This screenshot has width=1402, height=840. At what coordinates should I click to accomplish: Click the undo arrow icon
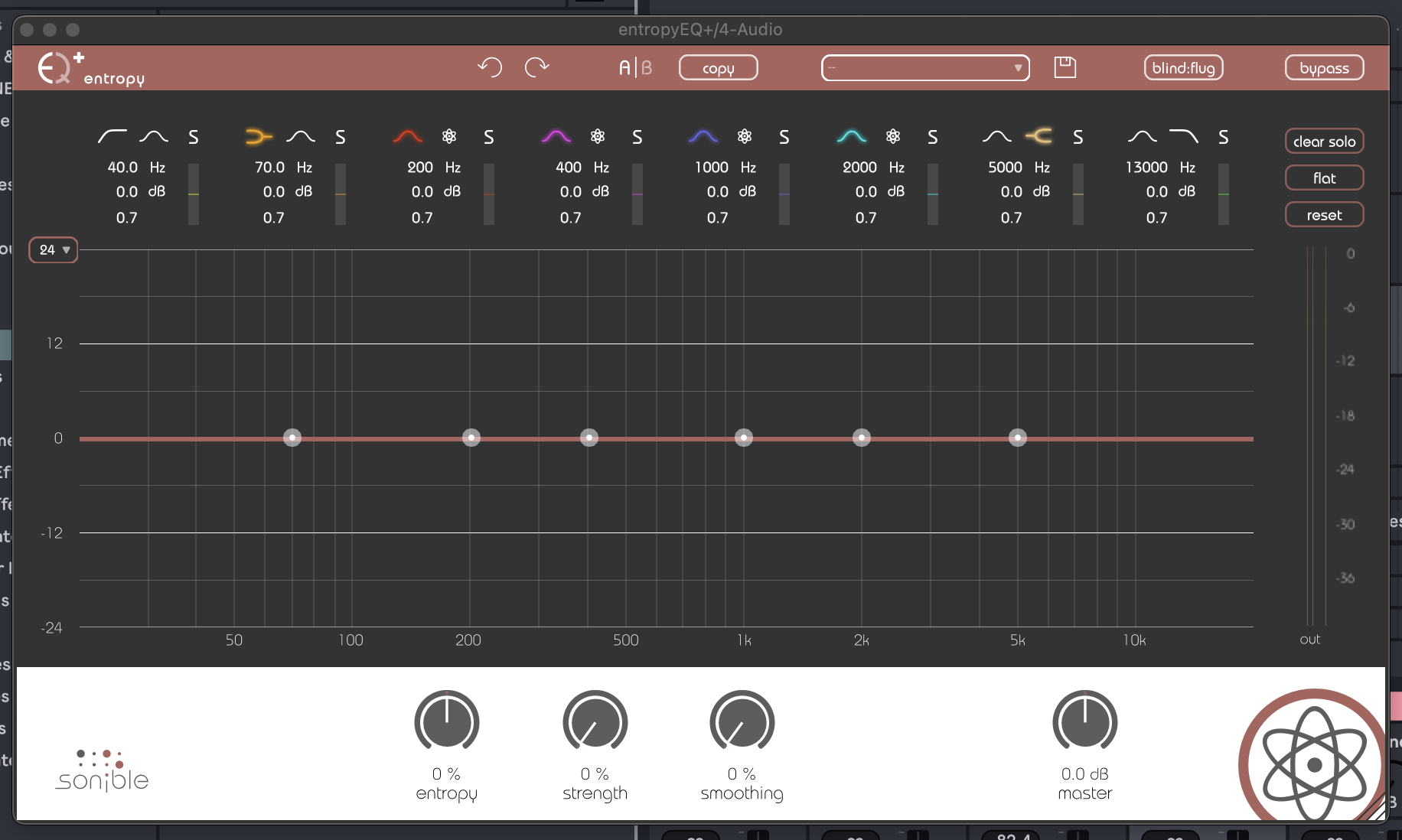490,67
